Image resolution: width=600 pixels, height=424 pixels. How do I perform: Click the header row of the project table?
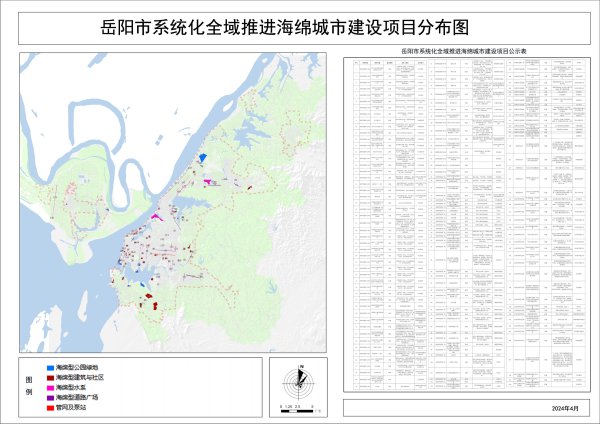462,62
